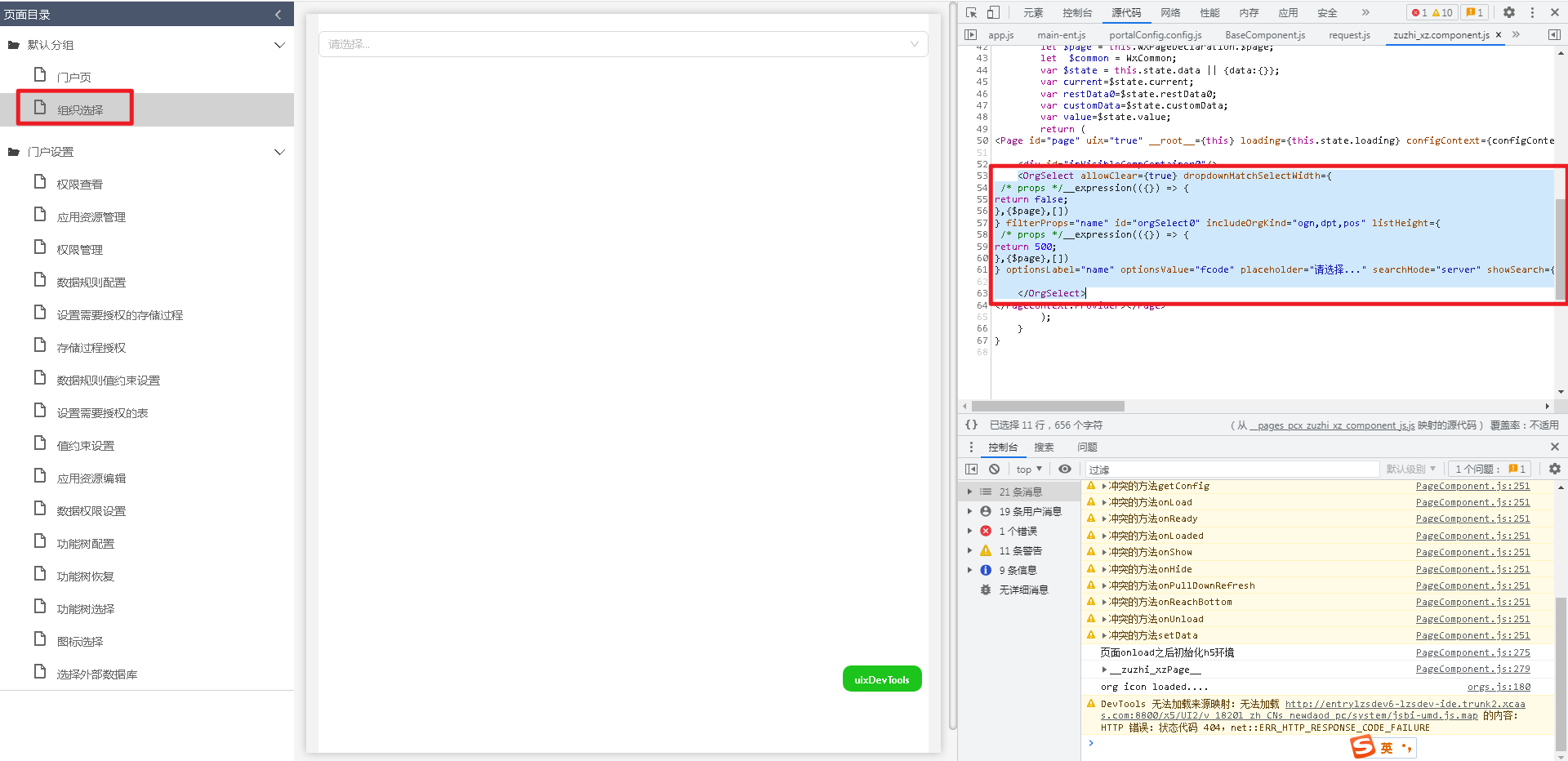Show the file navigator pane icon
This screenshot has height=761, width=1568.
[x=970, y=34]
